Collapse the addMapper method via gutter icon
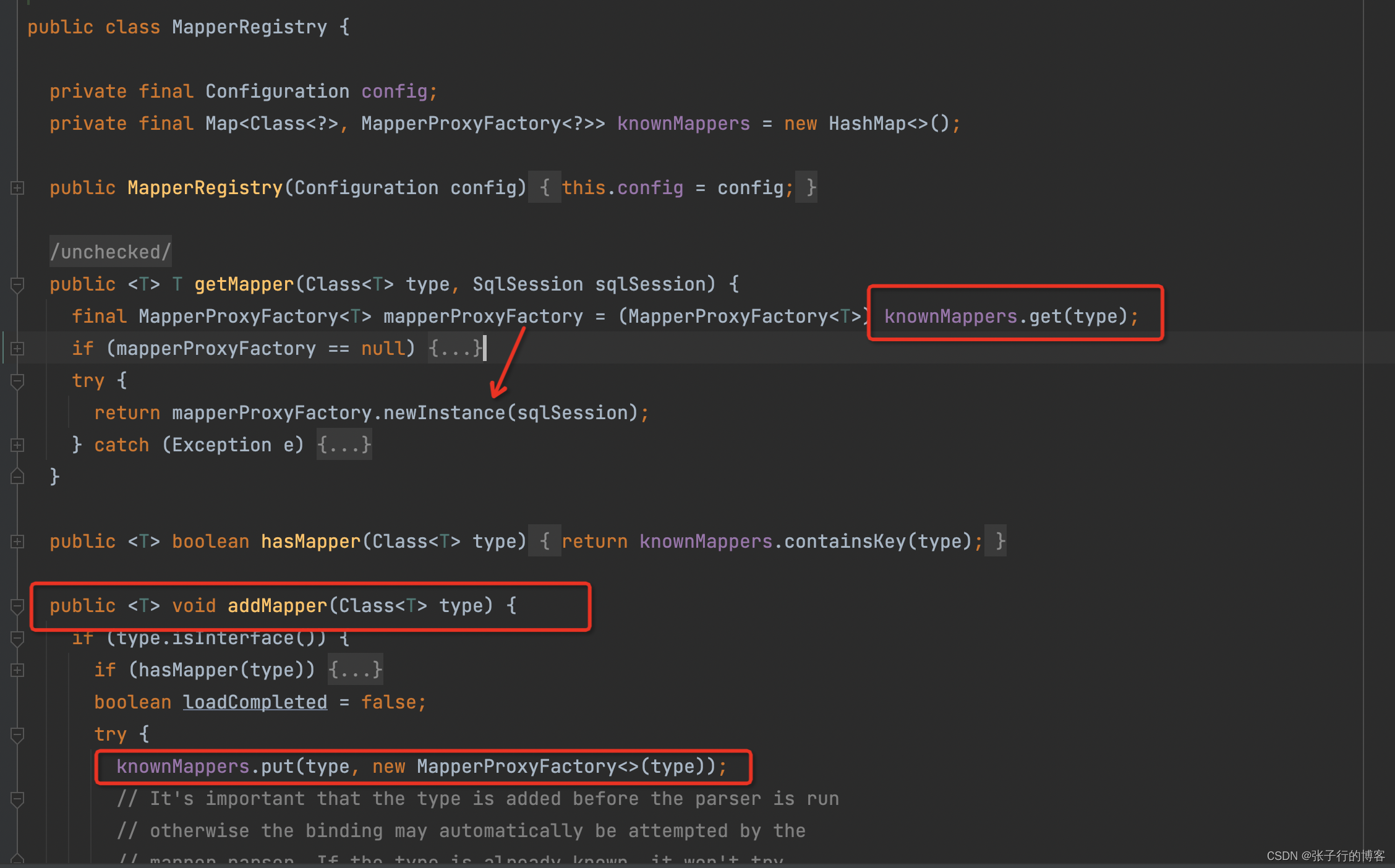This screenshot has height=868, width=1395. 17,606
